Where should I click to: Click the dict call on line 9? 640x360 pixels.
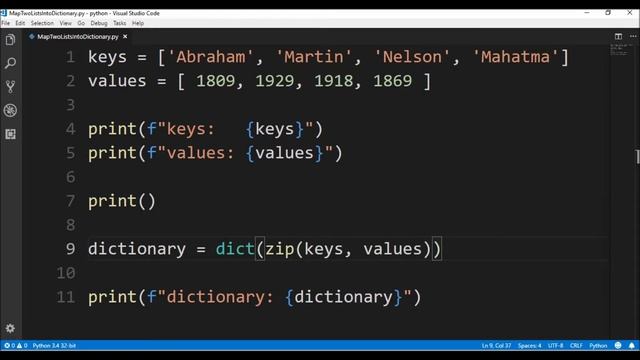[x=235, y=249]
